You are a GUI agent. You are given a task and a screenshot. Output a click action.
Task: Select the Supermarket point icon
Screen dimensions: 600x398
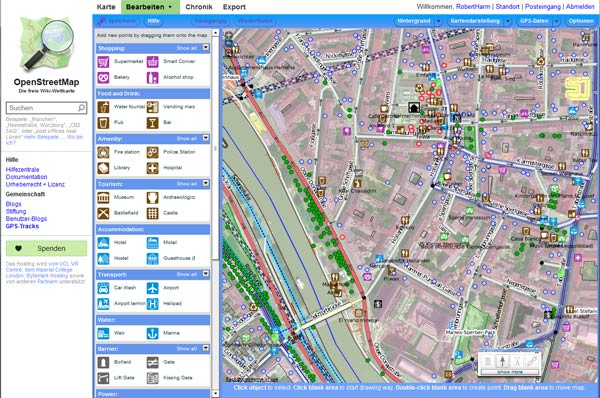coord(103,62)
